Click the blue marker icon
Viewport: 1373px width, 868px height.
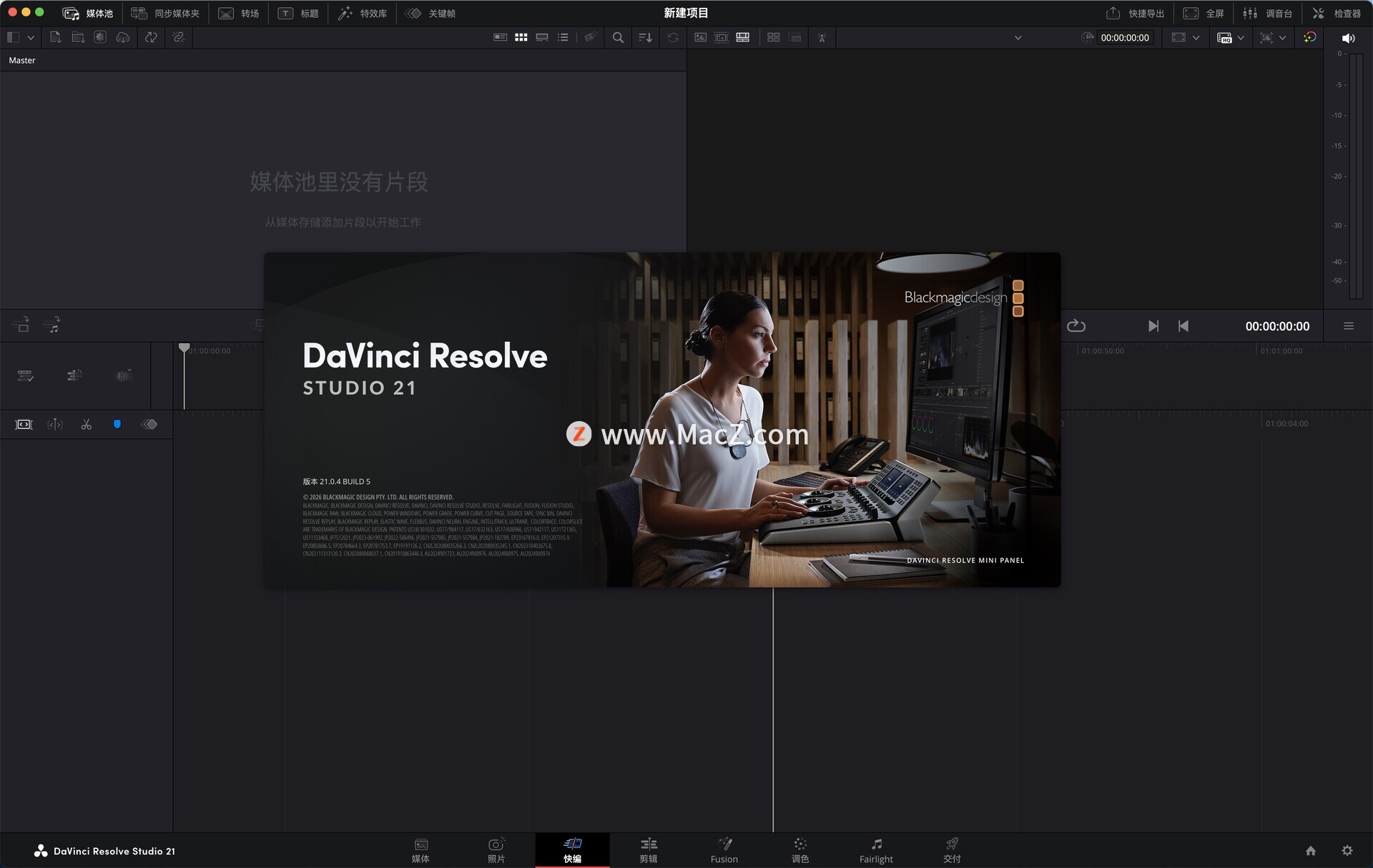[x=117, y=425]
